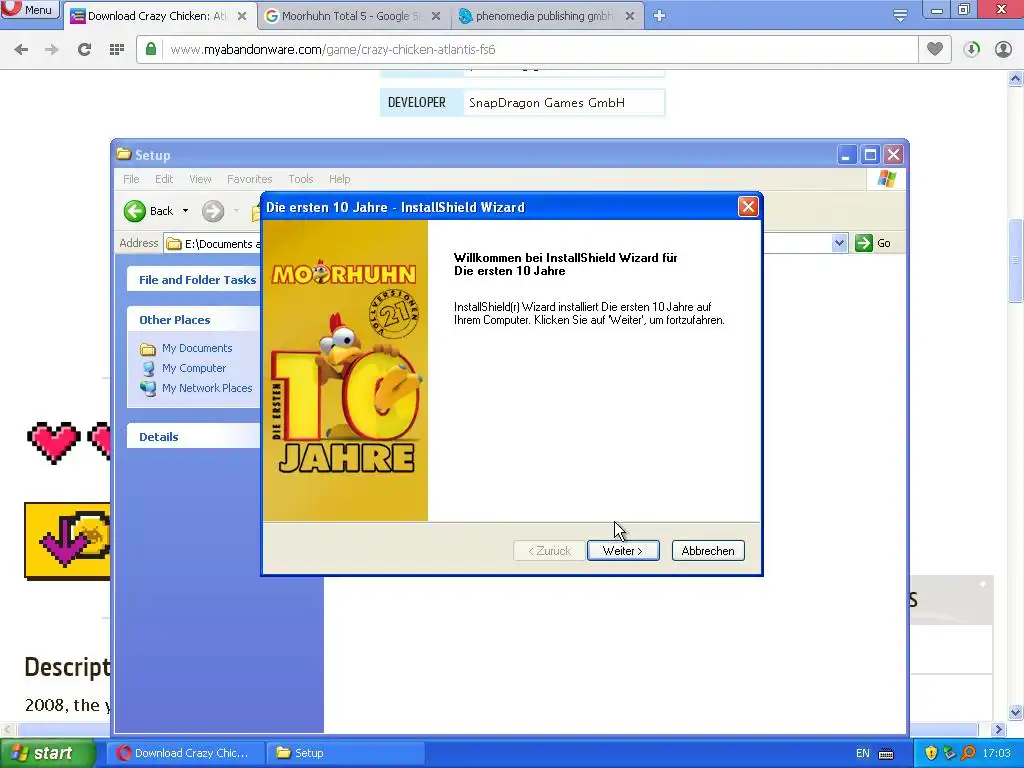The image size is (1024, 768).
Task: Click Forward arrow in Setup explorer
Action: 213,211
